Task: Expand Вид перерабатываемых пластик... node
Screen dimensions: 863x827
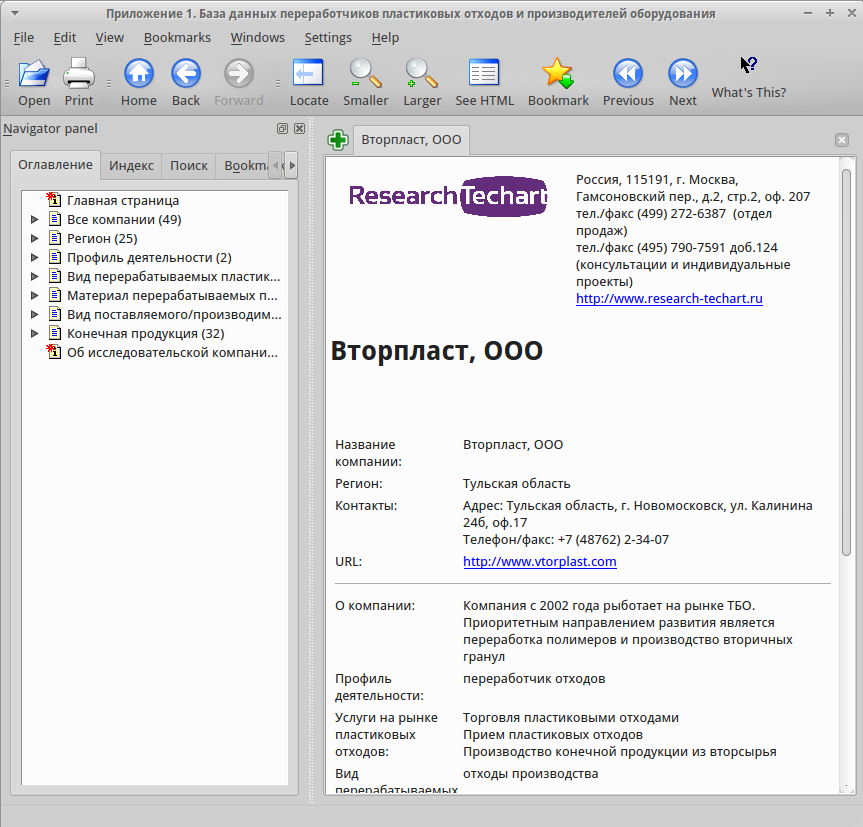Action: click(x=35, y=276)
